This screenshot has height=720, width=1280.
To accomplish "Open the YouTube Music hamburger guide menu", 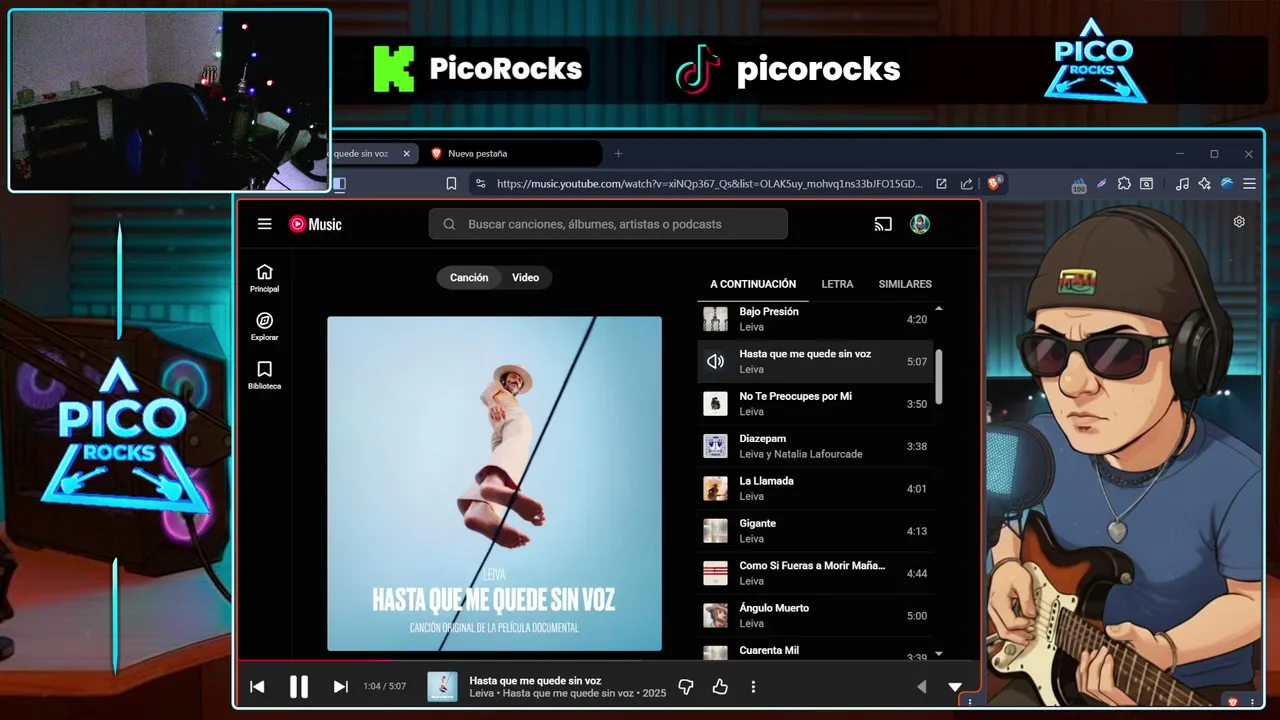I will pos(264,224).
